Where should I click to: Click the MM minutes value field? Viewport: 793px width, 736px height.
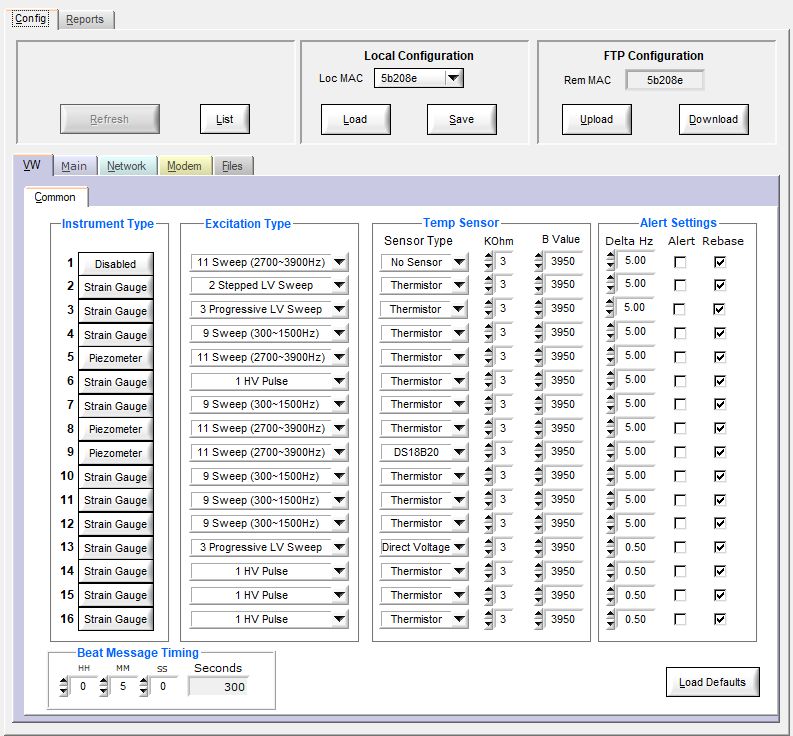[x=123, y=686]
